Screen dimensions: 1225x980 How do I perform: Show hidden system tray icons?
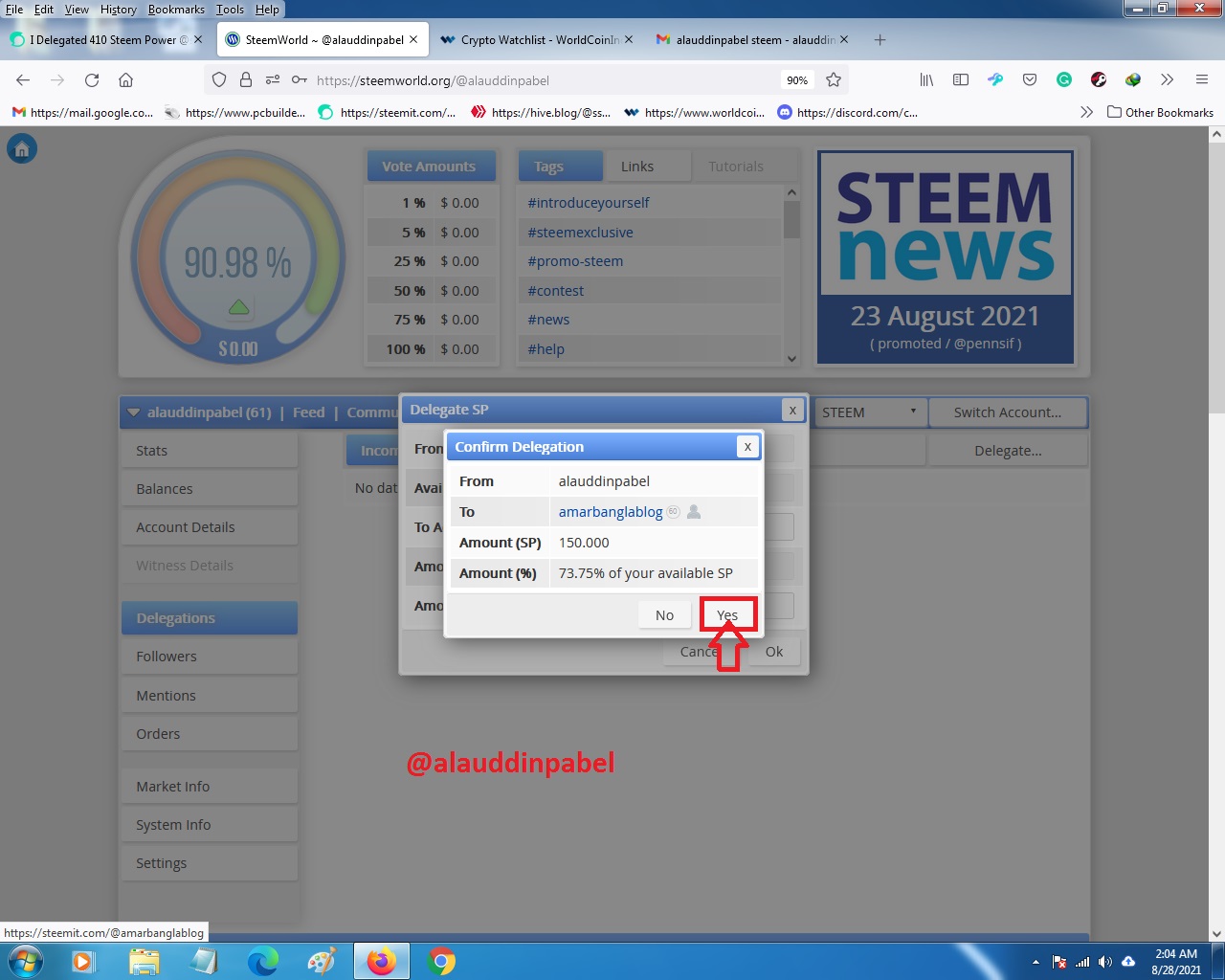(x=1036, y=962)
